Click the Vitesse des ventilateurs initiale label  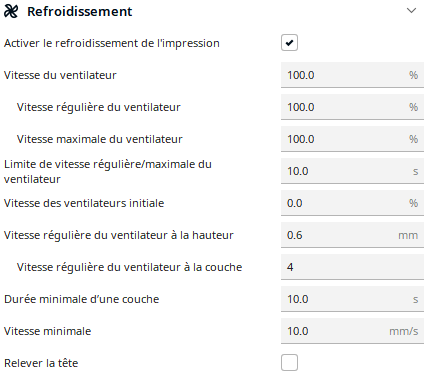pos(84,203)
